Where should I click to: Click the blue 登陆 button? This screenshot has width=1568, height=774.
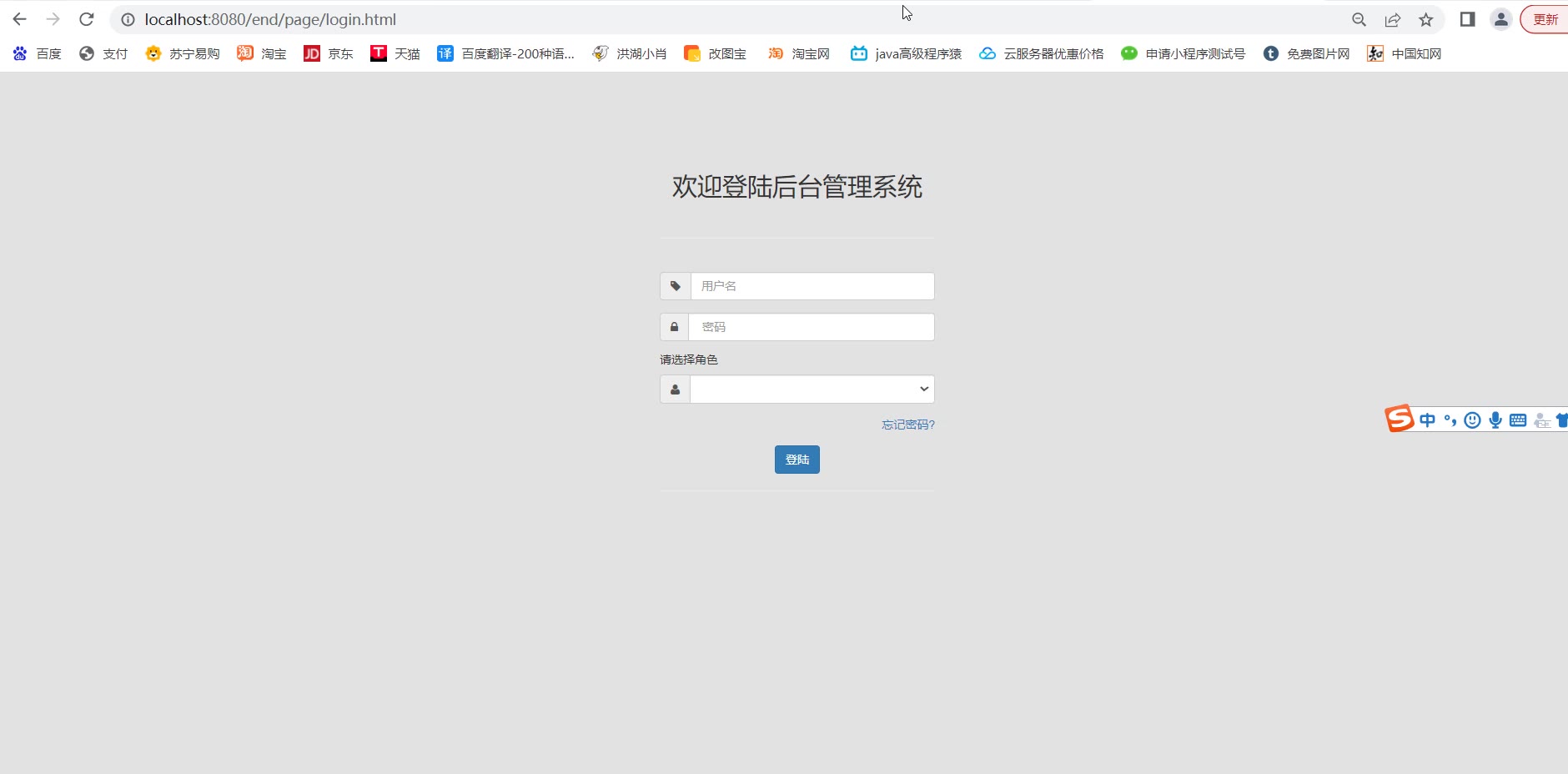[x=797, y=460]
